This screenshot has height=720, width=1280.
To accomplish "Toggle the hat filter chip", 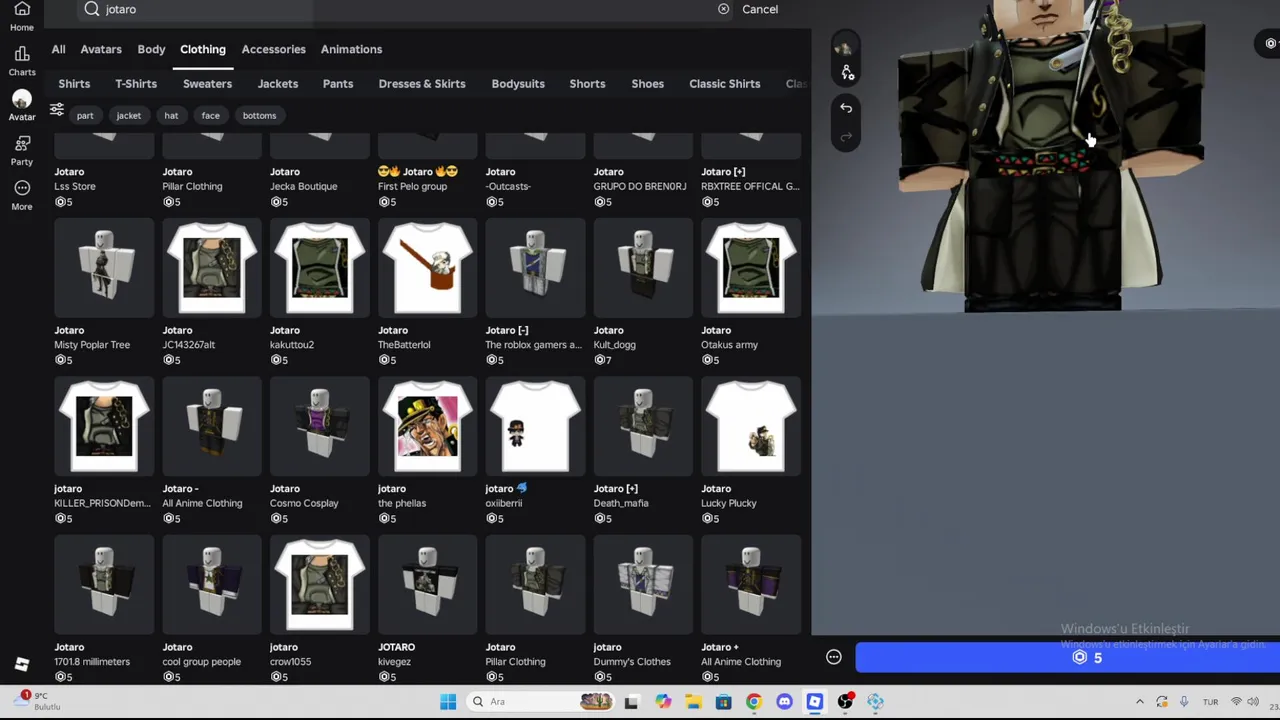I will (171, 116).
